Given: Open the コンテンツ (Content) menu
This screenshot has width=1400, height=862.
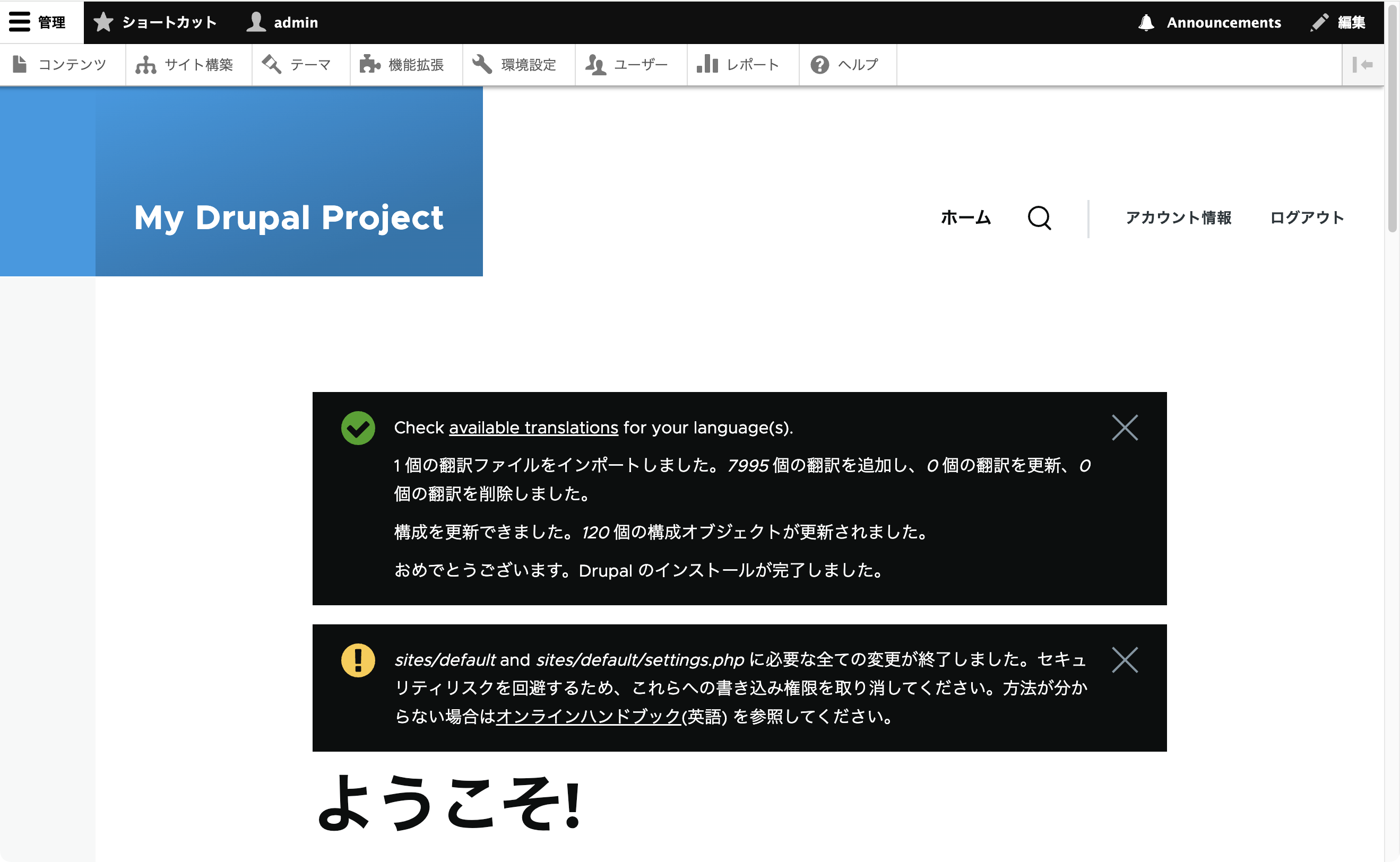Looking at the screenshot, I should coord(62,64).
